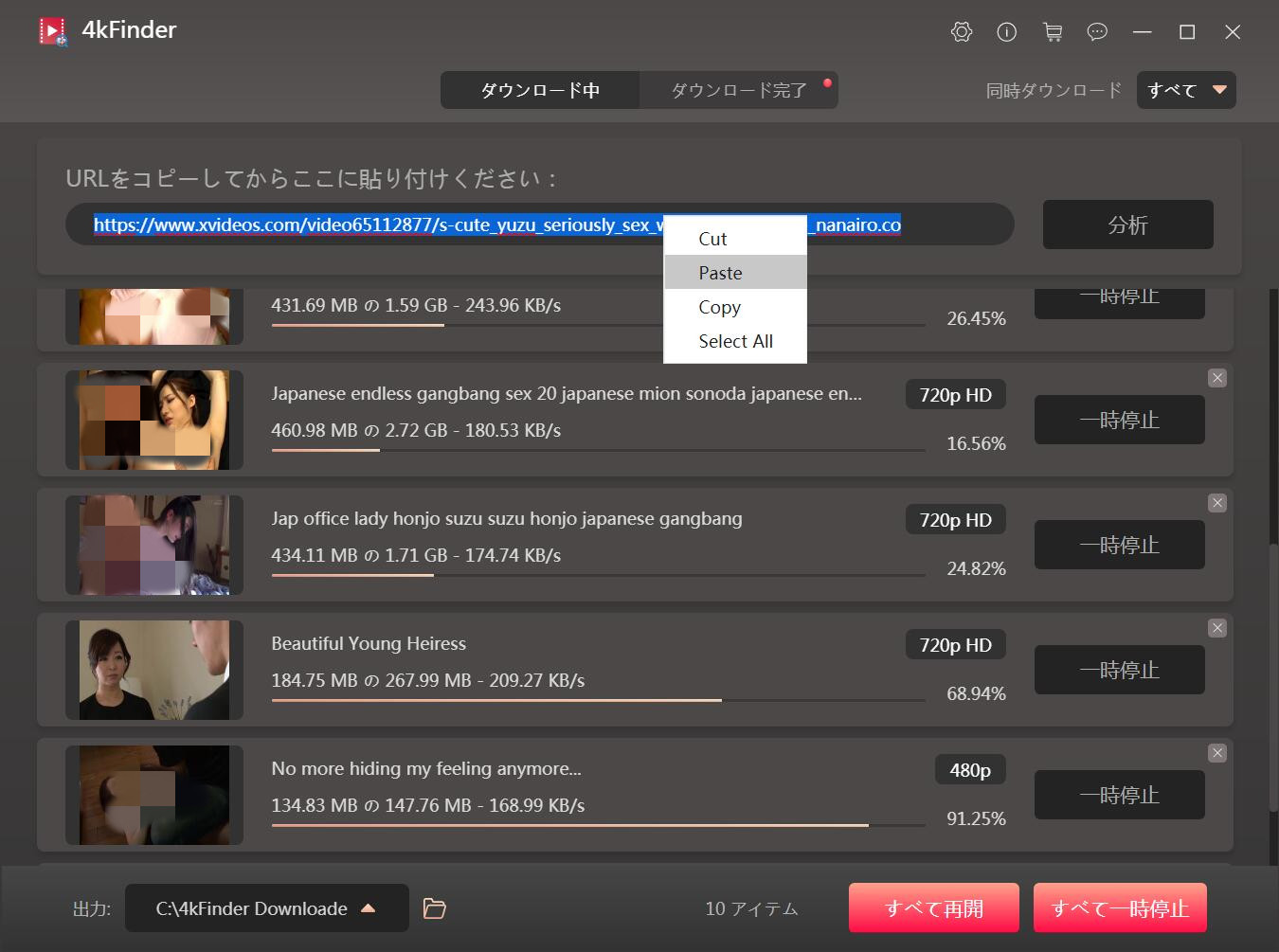
Task: Click the 720p HD badge on Beautiful Young Heiress
Action: (x=956, y=645)
